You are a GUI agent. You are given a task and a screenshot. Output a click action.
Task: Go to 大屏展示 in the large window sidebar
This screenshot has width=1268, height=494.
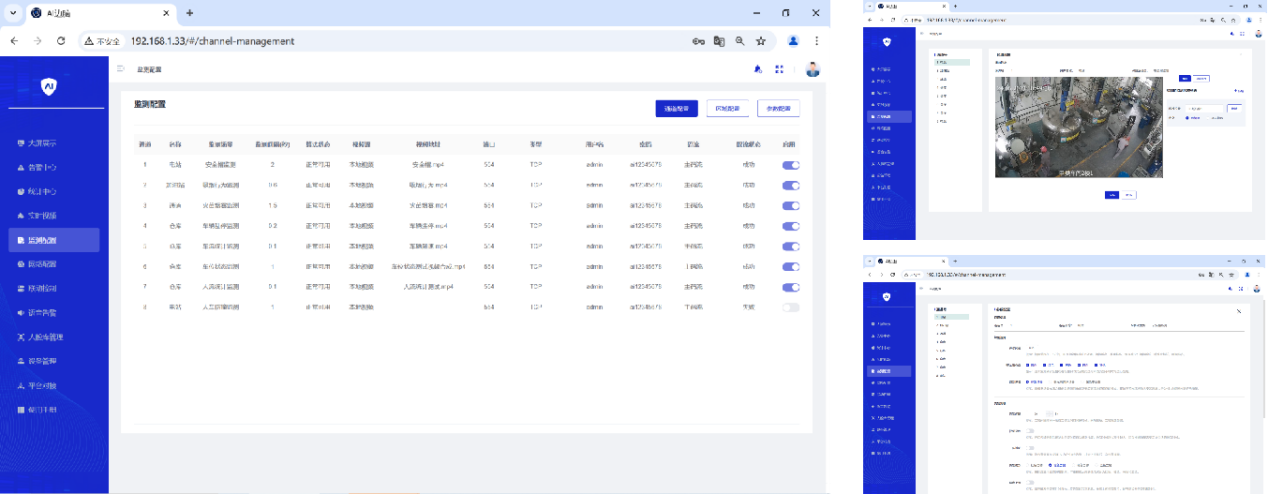pyautogui.click(x=42, y=142)
